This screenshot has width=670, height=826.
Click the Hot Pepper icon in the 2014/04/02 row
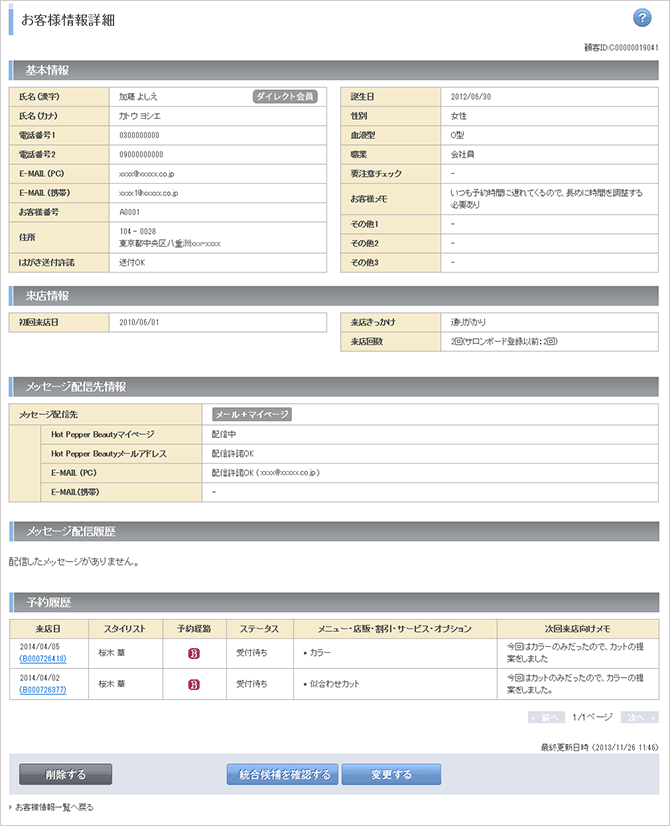pyautogui.click(x=195, y=684)
